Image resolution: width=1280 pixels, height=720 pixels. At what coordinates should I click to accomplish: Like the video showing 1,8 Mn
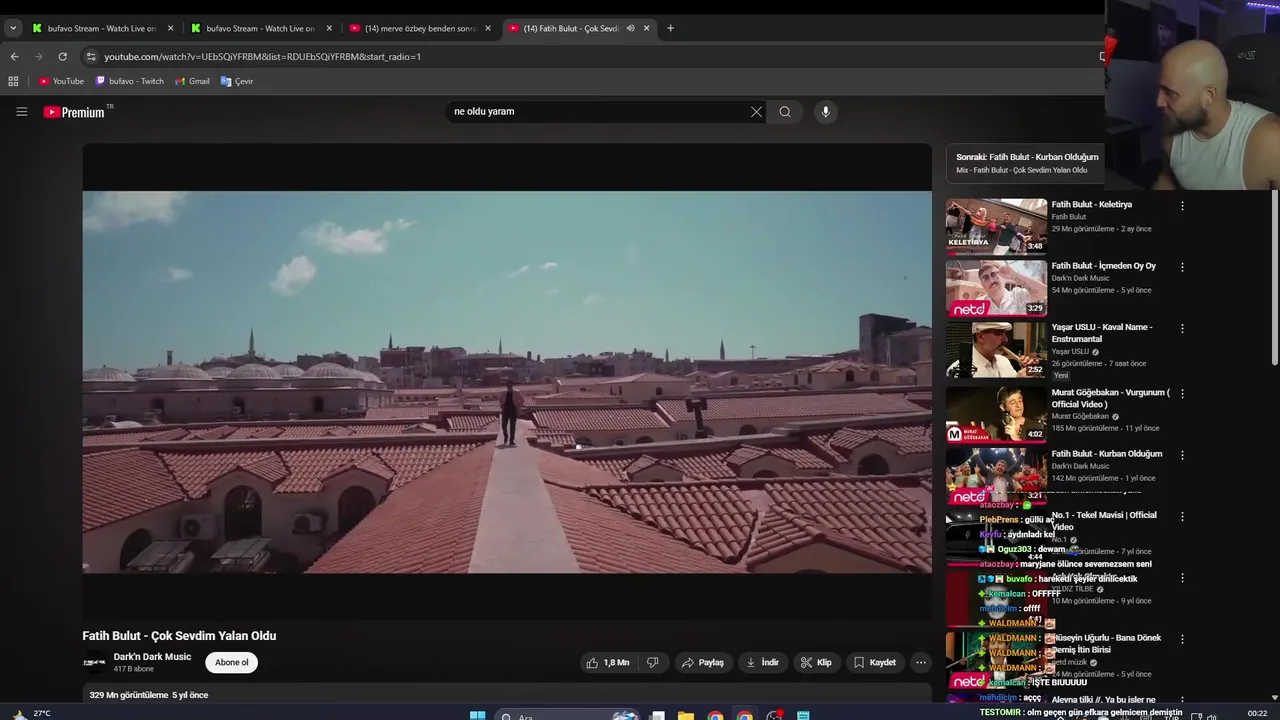tap(608, 662)
